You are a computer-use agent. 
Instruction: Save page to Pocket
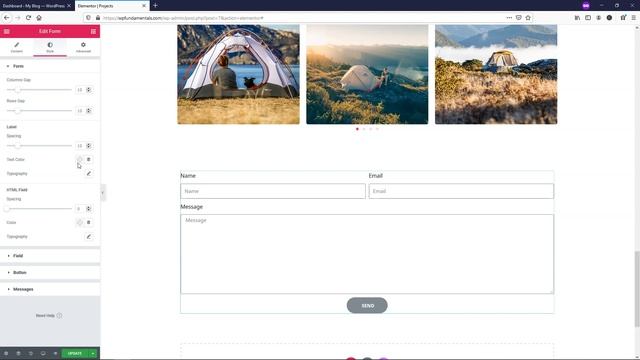point(518,18)
